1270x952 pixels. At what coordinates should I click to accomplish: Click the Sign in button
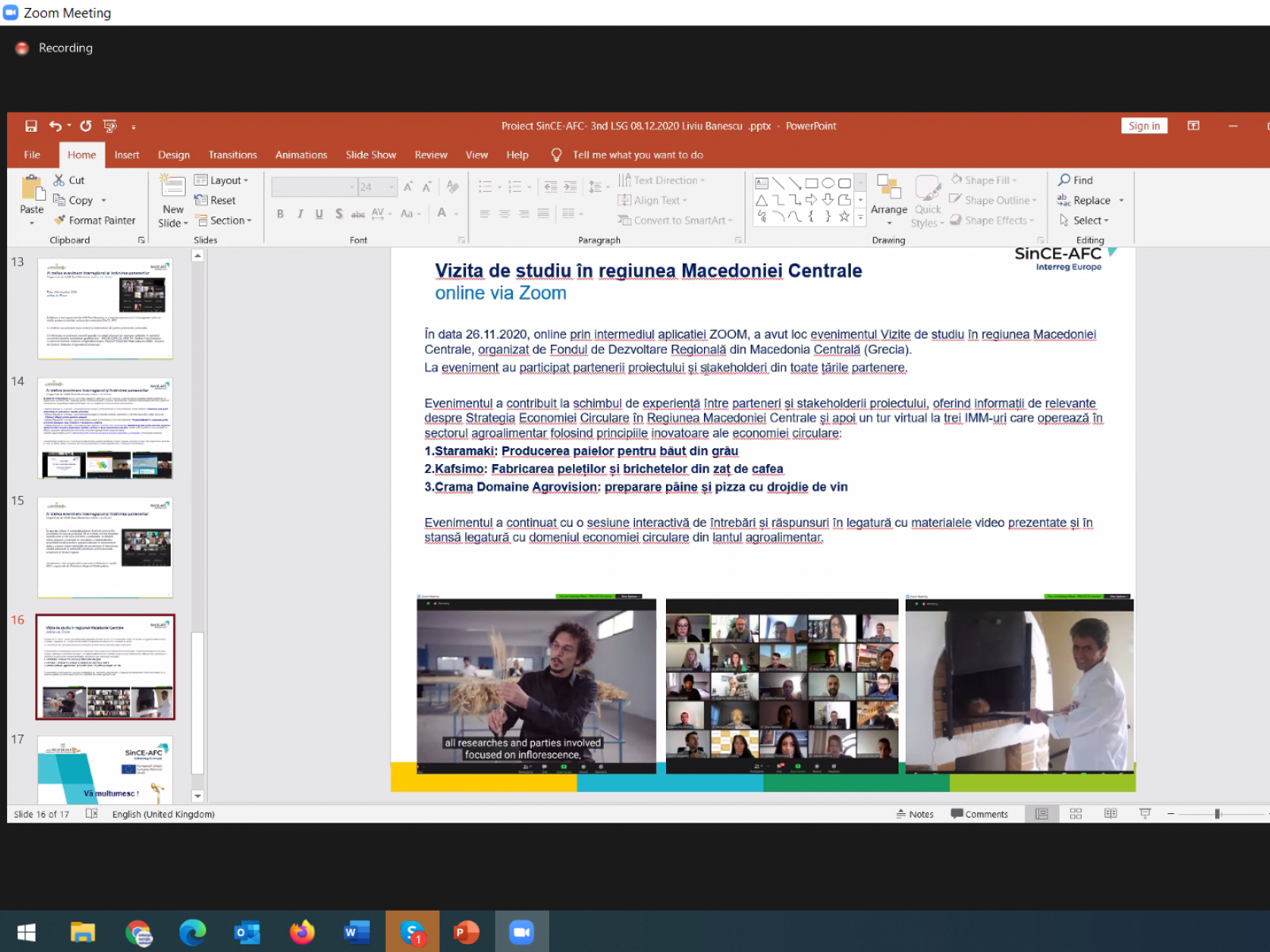1144,126
